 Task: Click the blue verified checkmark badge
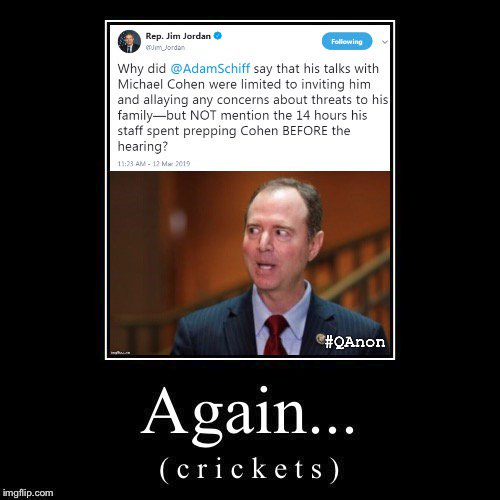(218, 36)
